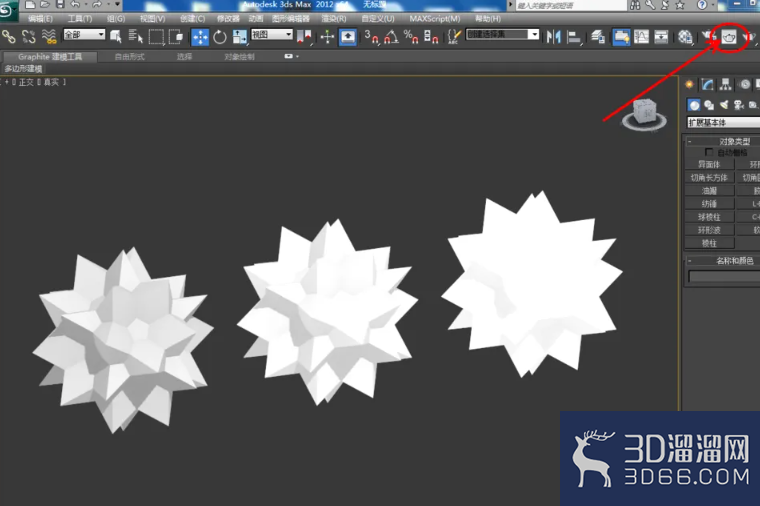Activate the Select and Rotate tool
Screen dimensions: 760x506
point(220,37)
